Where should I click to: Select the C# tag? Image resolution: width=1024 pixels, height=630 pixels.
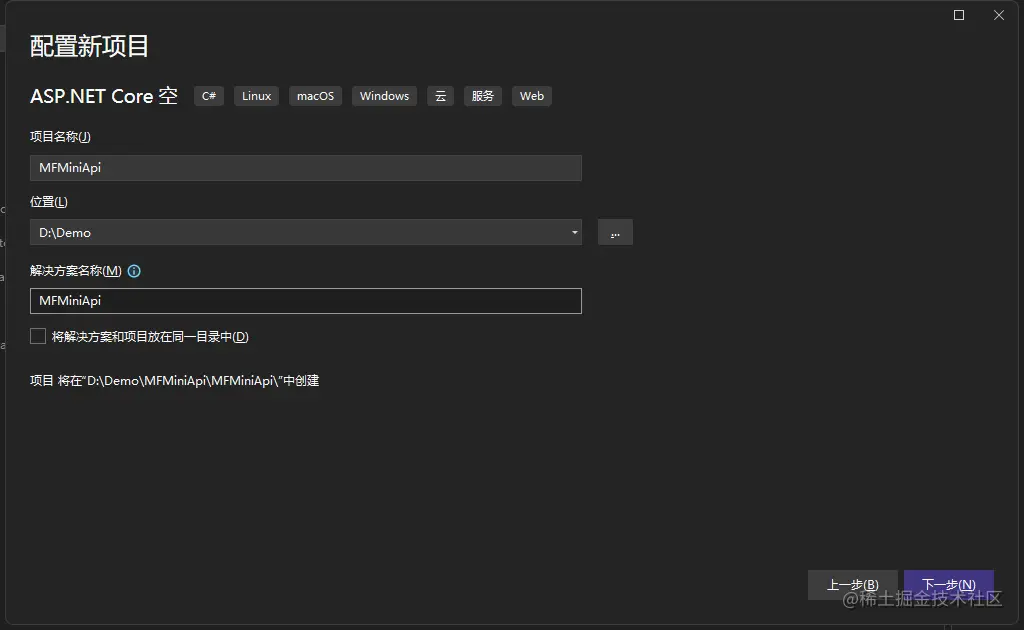coord(209,96)
